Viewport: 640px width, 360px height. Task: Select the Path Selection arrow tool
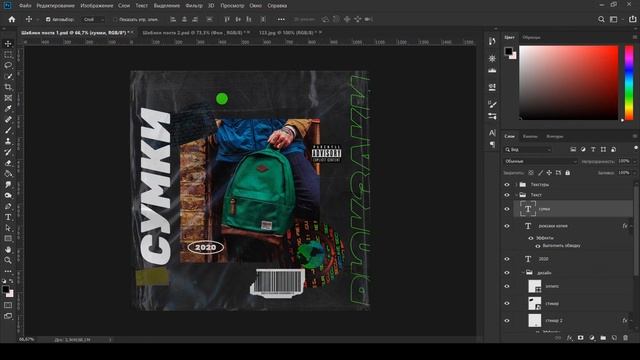(x=8, y=228)
